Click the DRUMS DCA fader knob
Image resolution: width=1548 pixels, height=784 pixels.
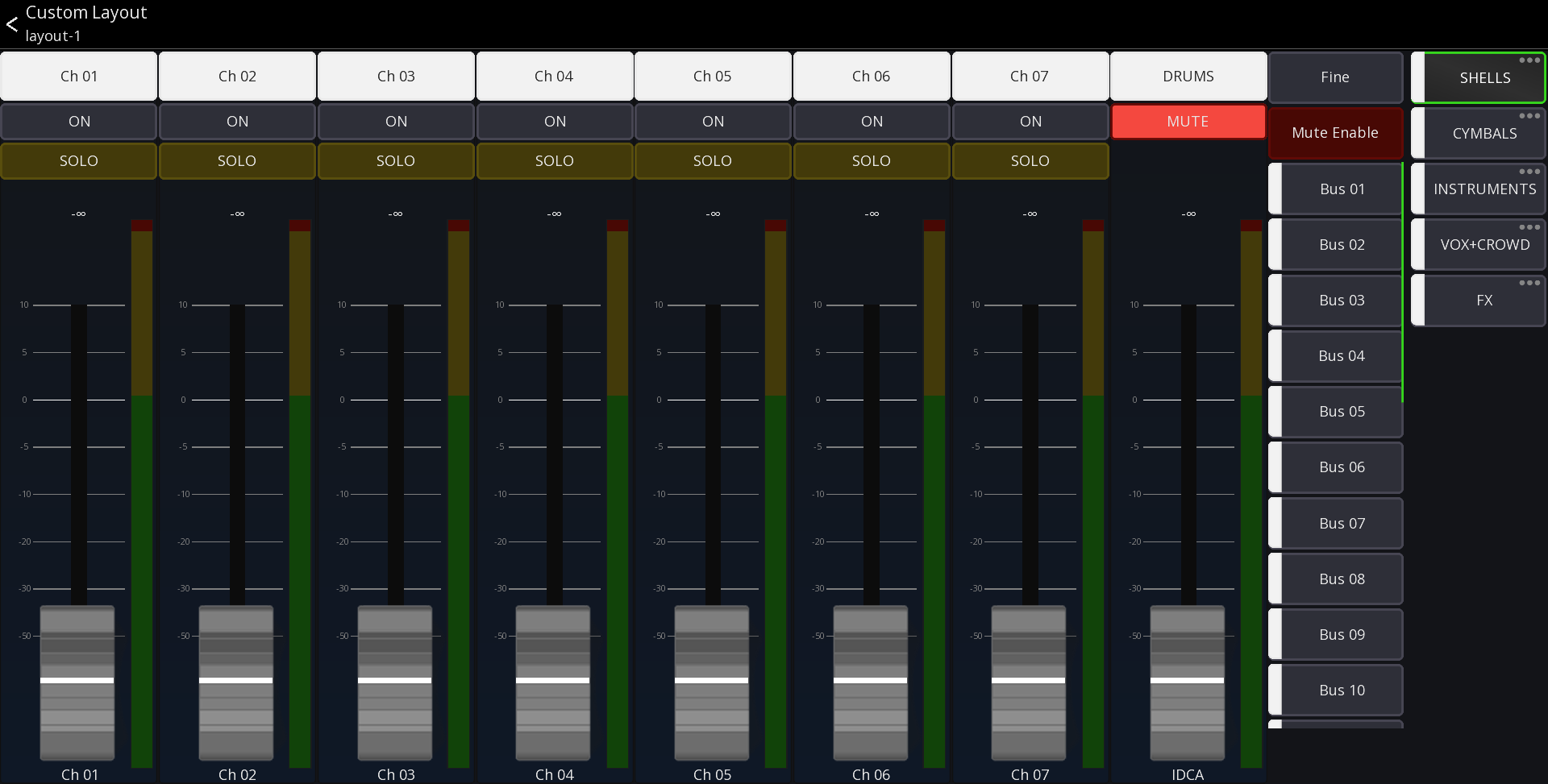(1188, 682)
